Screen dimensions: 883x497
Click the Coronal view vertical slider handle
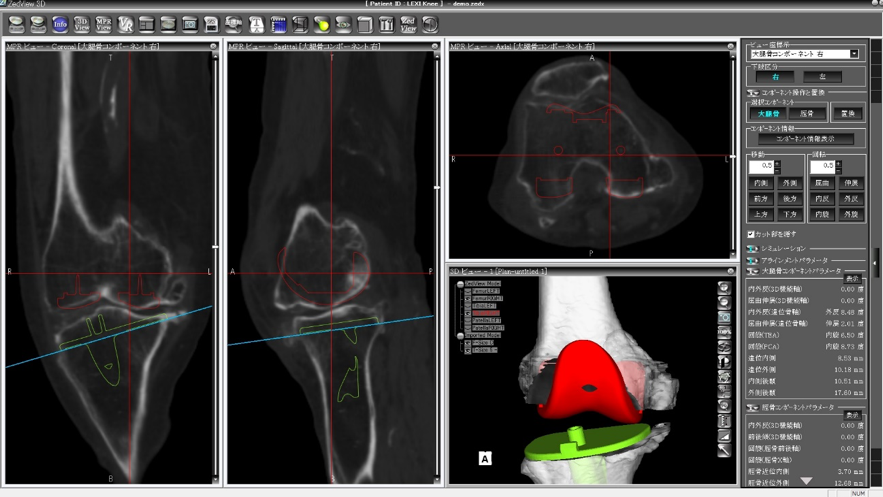click(x=215, y=247)
